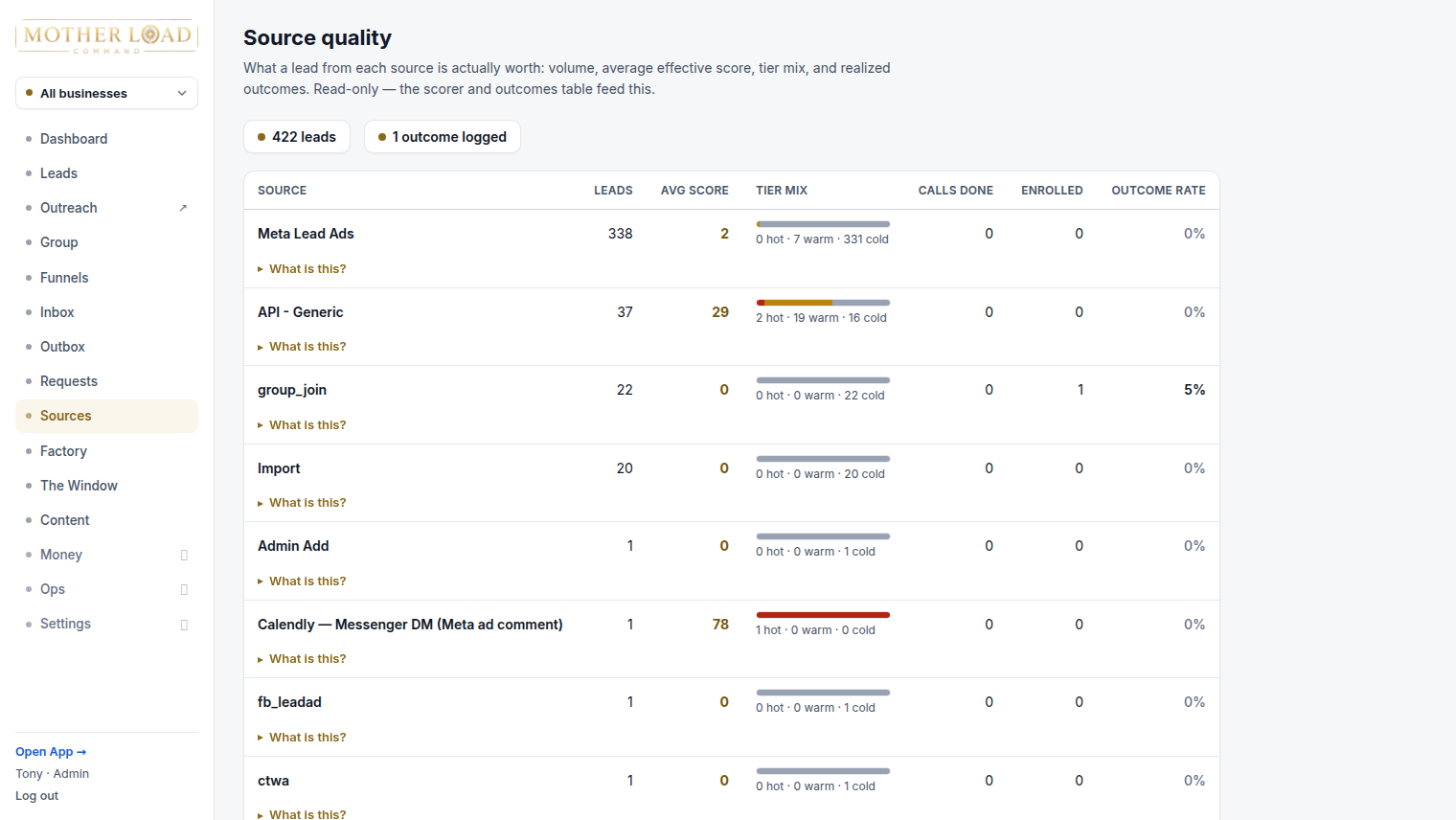Click the API - Generic tier mix bar
The height and width of the screenshot is (820, 1456).
pyautogui.click(x=823, y=303)
